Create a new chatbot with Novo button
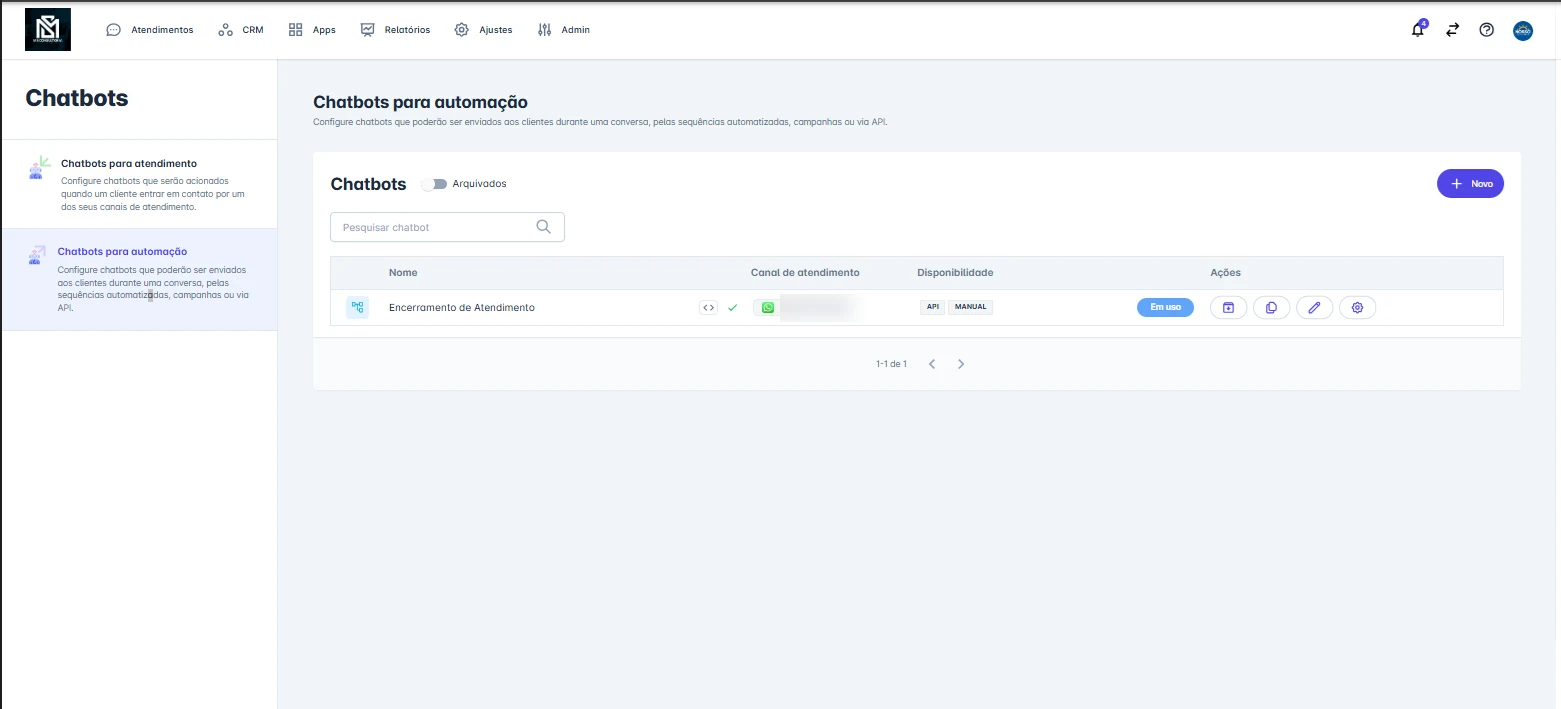The image size is (1561, 709). point(1470,184)
